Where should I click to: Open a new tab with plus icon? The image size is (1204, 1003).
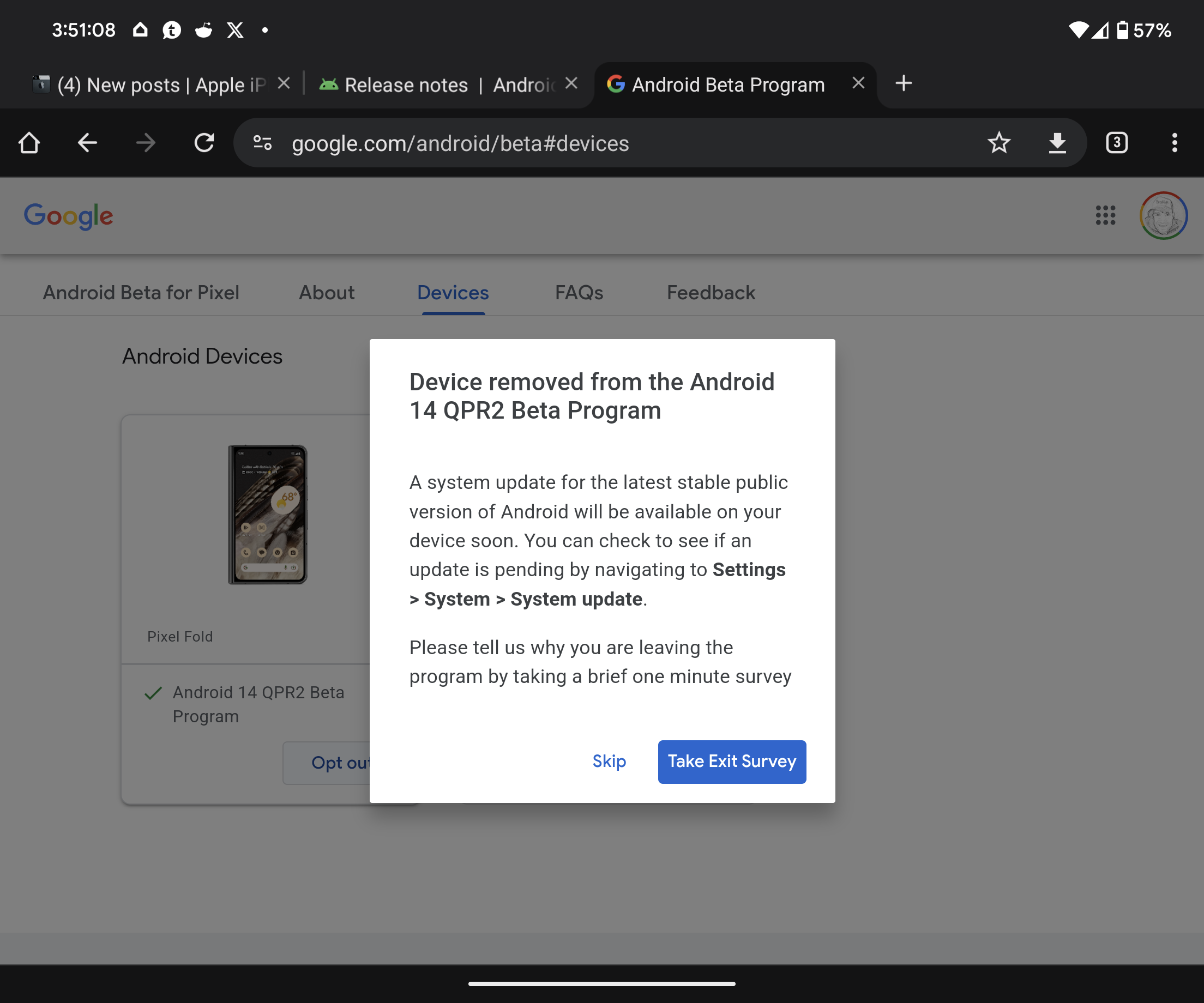click(904, 84)
